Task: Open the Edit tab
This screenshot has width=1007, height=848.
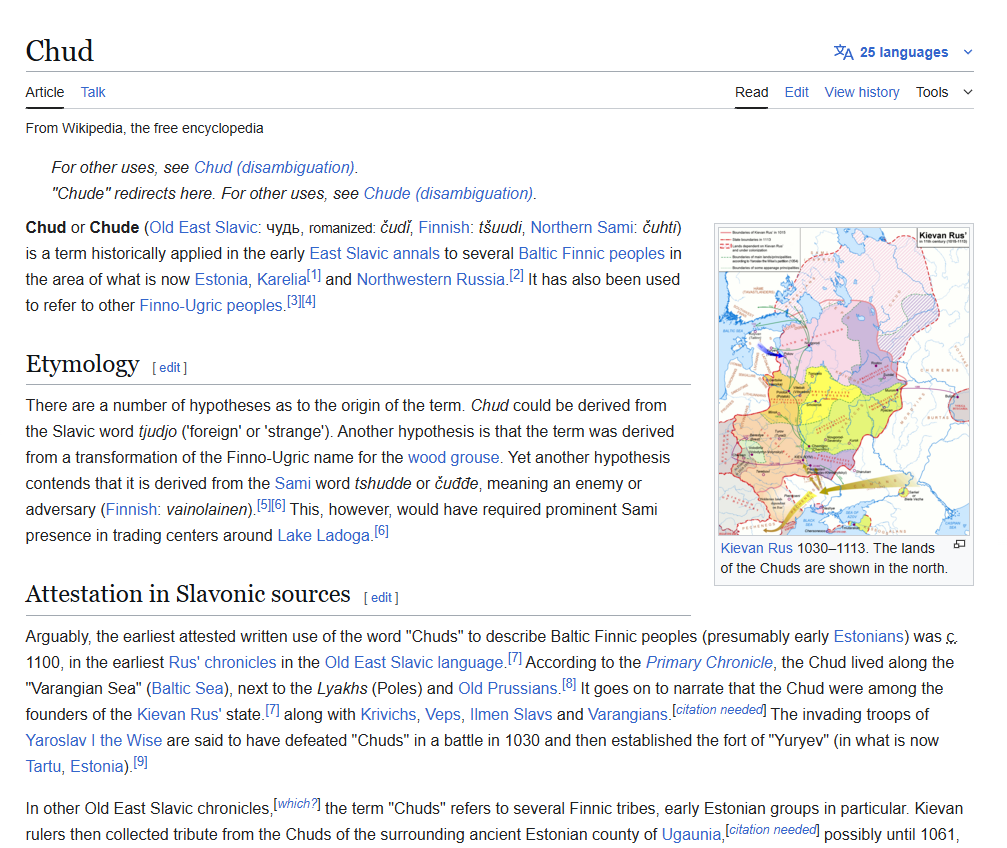Action: tap(796, 92)
